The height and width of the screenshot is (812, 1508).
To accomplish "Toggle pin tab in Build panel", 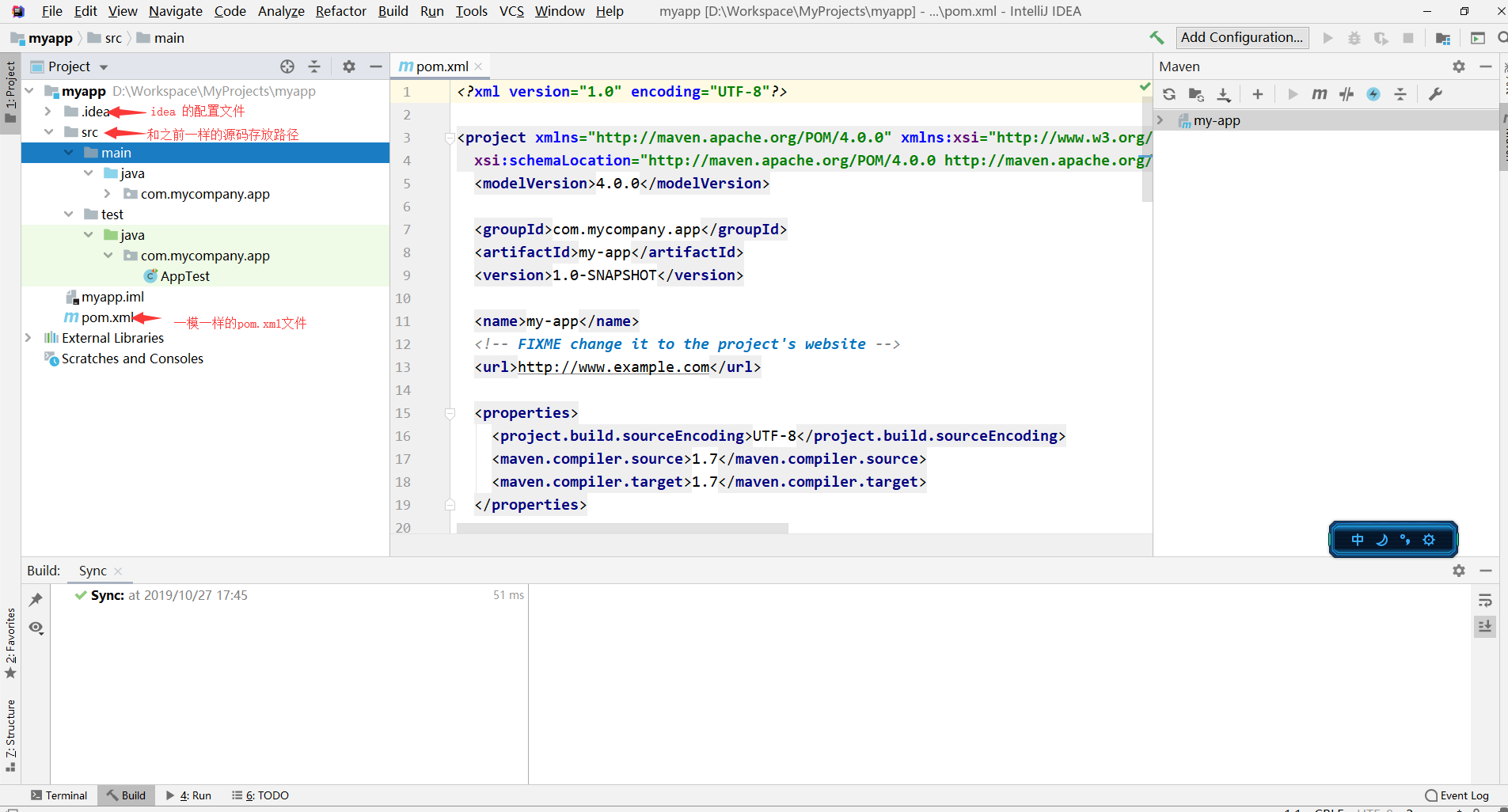I will [36, 600].
